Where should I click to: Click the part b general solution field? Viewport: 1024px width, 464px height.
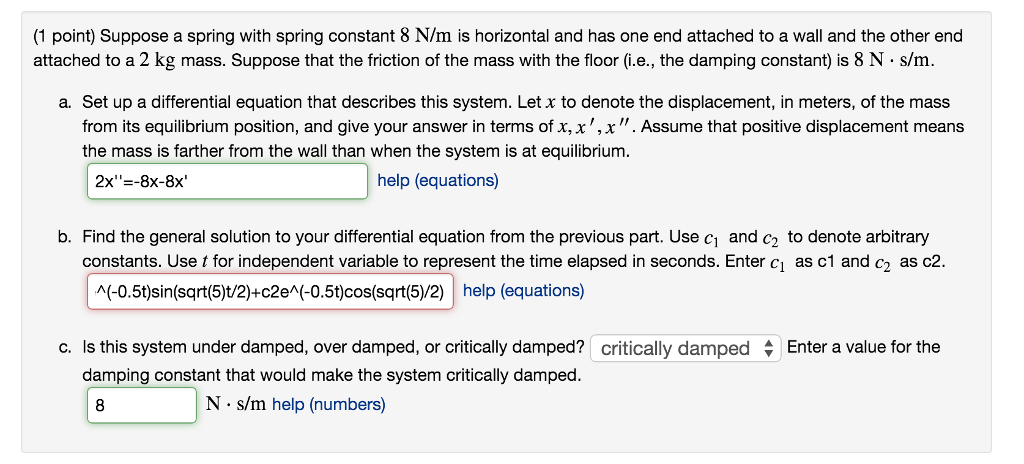coord(270,291)
